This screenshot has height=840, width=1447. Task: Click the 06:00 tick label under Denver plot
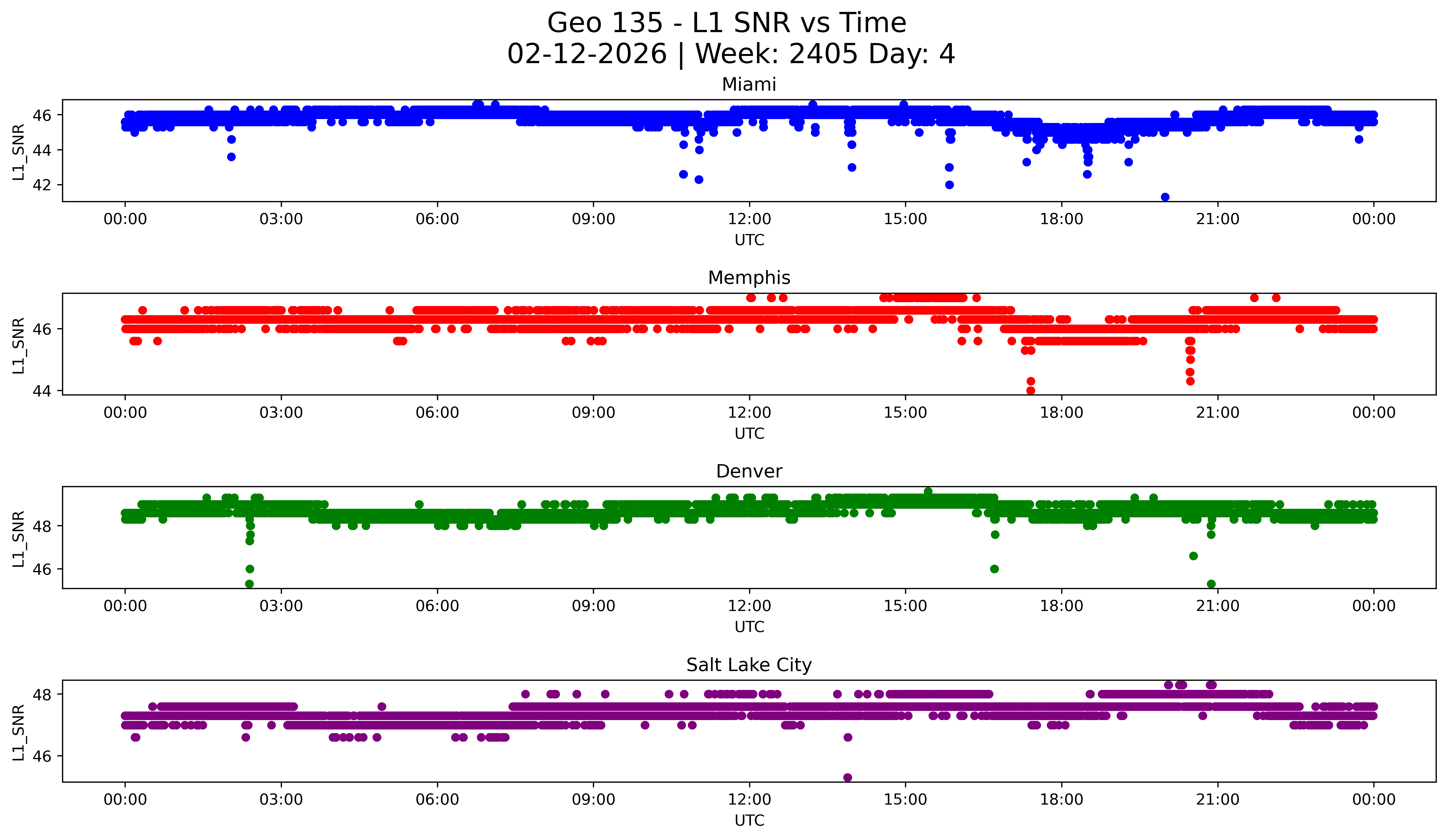point(437,606)
